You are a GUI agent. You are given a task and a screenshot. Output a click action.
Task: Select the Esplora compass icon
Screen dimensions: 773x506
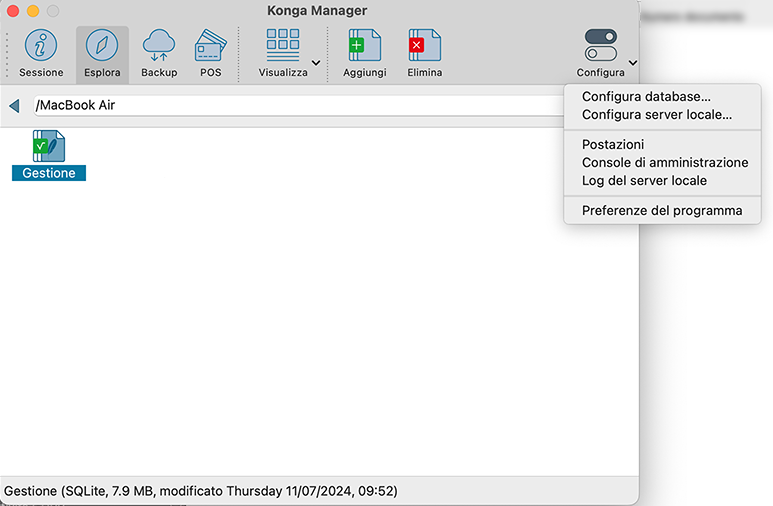pyautogui.click(x=102, y=46)
